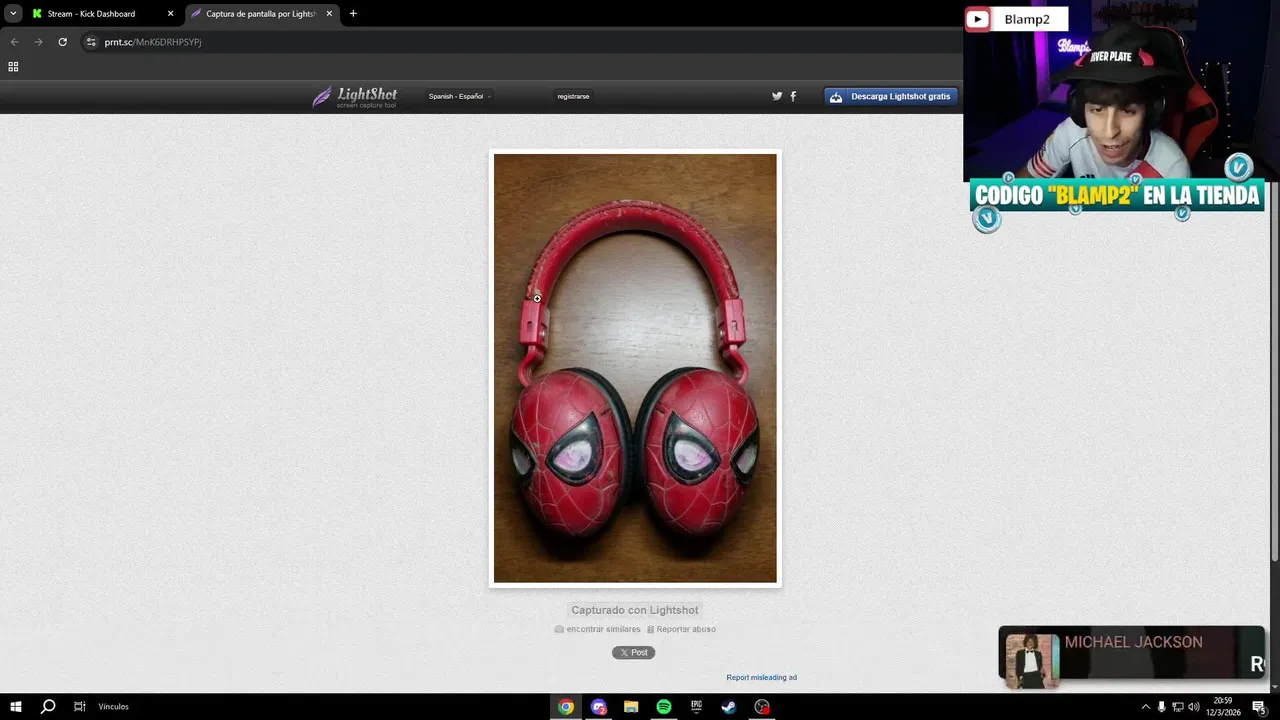Click Descarga Lightshot gratis button
This screenshot has height=720, width=1280.
click(891, 97)
